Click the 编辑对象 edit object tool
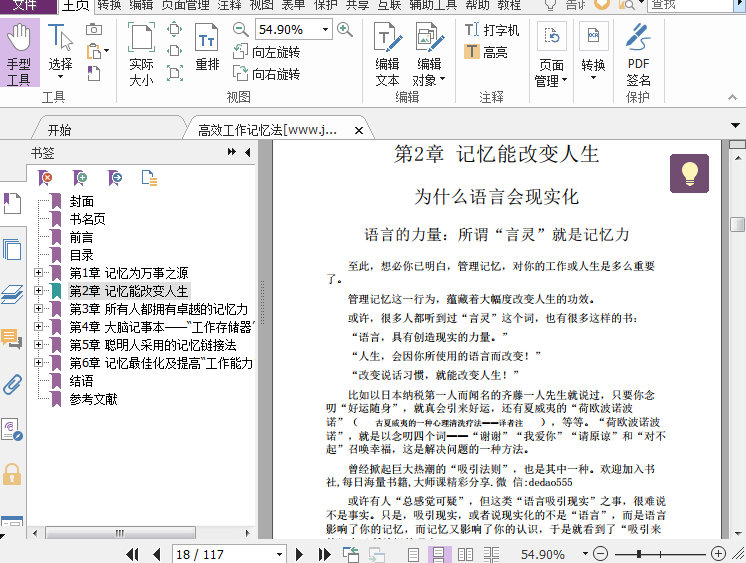 tap(429, 54)
